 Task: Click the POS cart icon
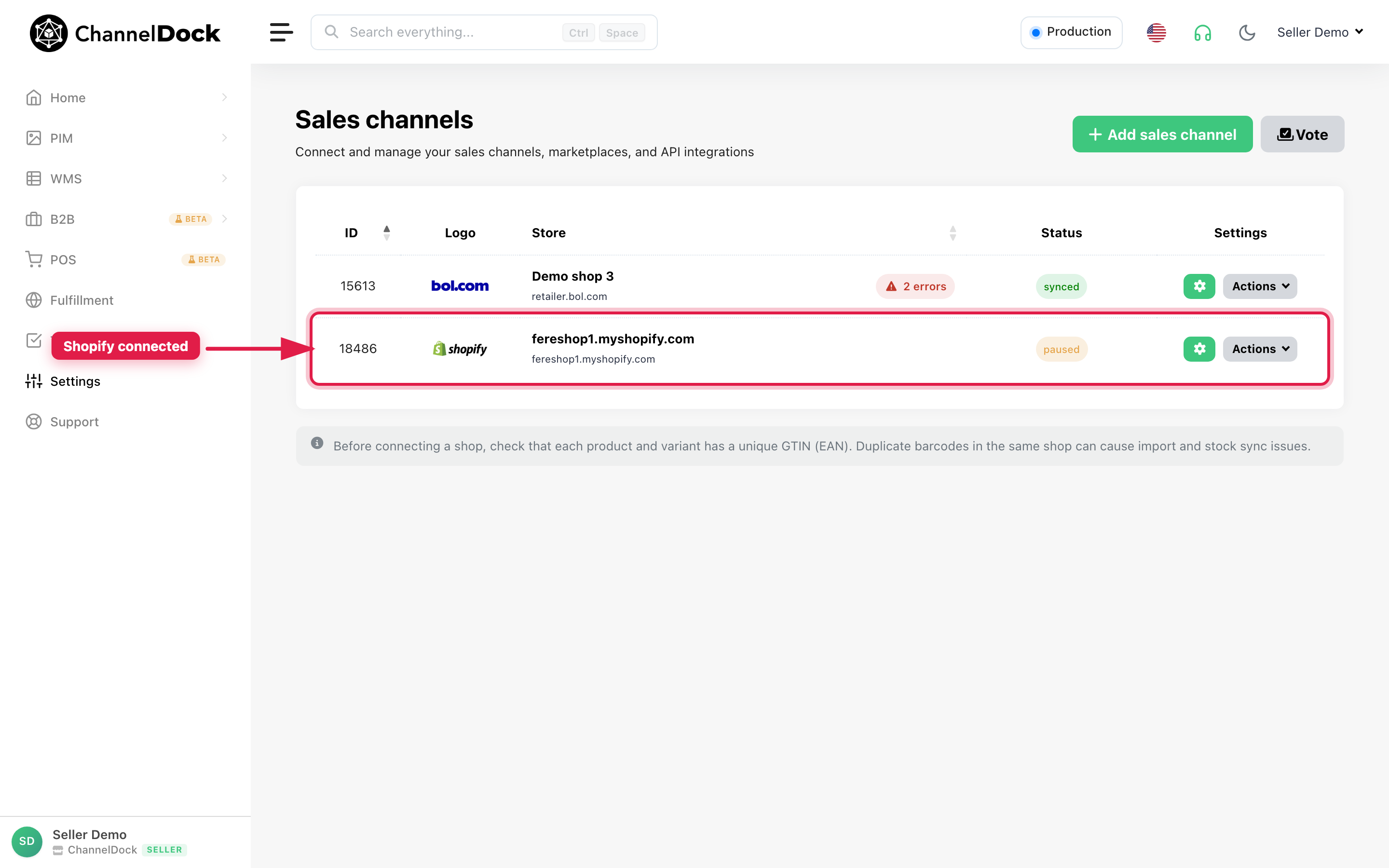click(x=34, y=259)
